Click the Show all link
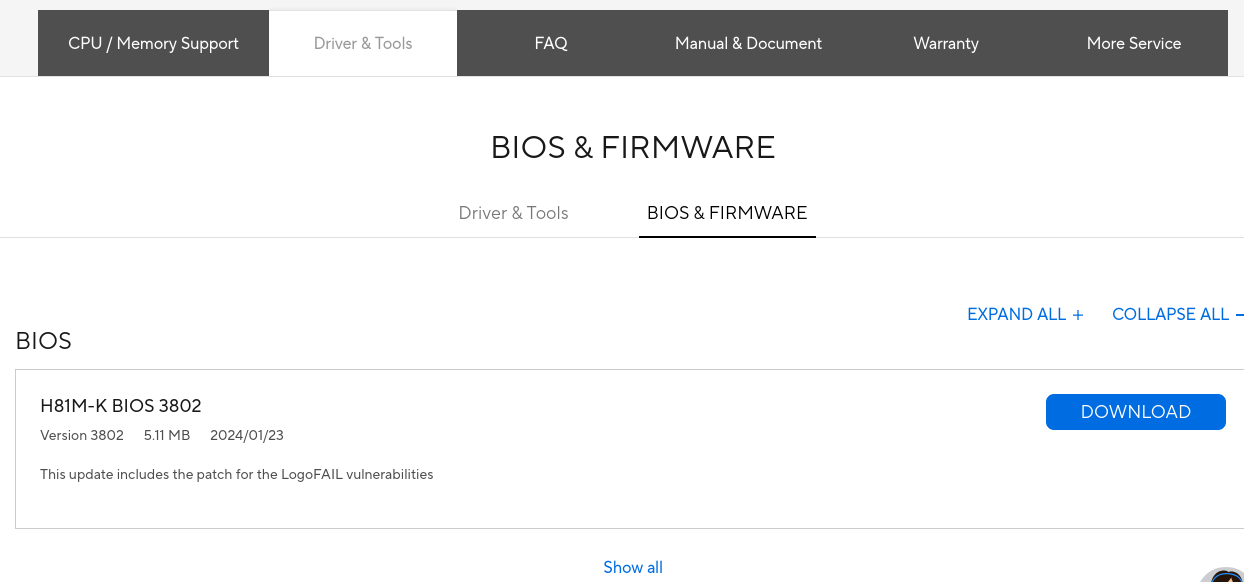Screen dimensions: 1244x582 [633, 567]
